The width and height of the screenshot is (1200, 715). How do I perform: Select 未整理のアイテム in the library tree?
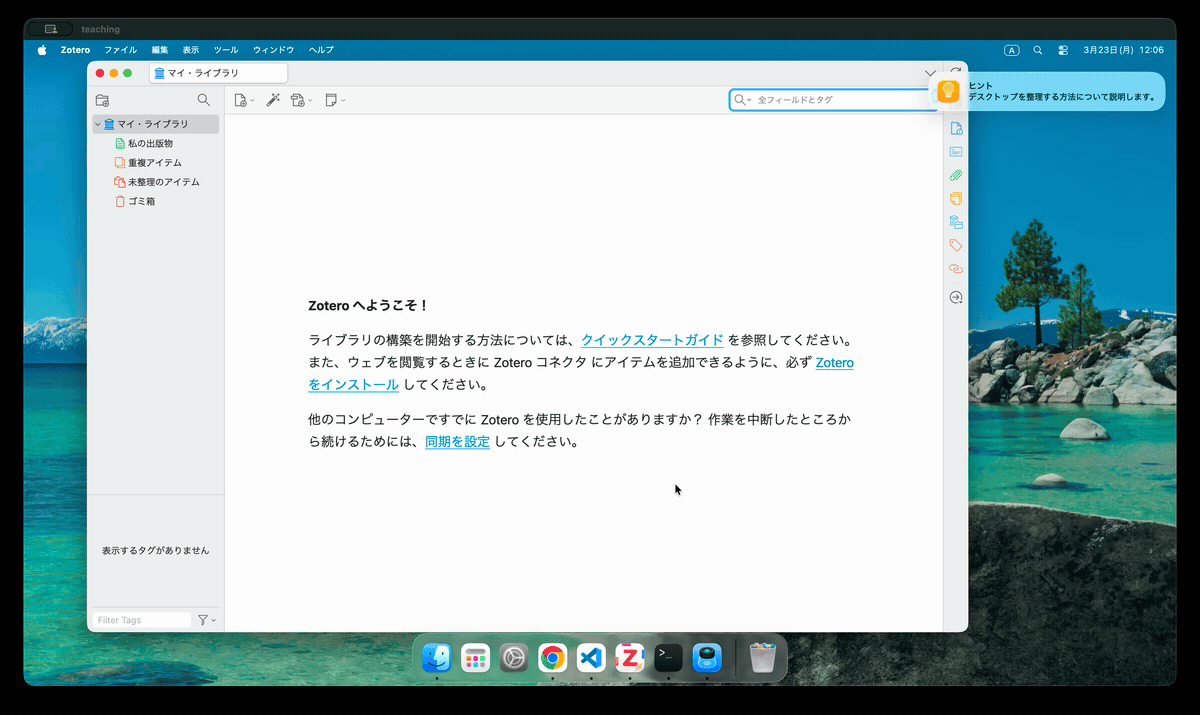[x=163, y=182]
